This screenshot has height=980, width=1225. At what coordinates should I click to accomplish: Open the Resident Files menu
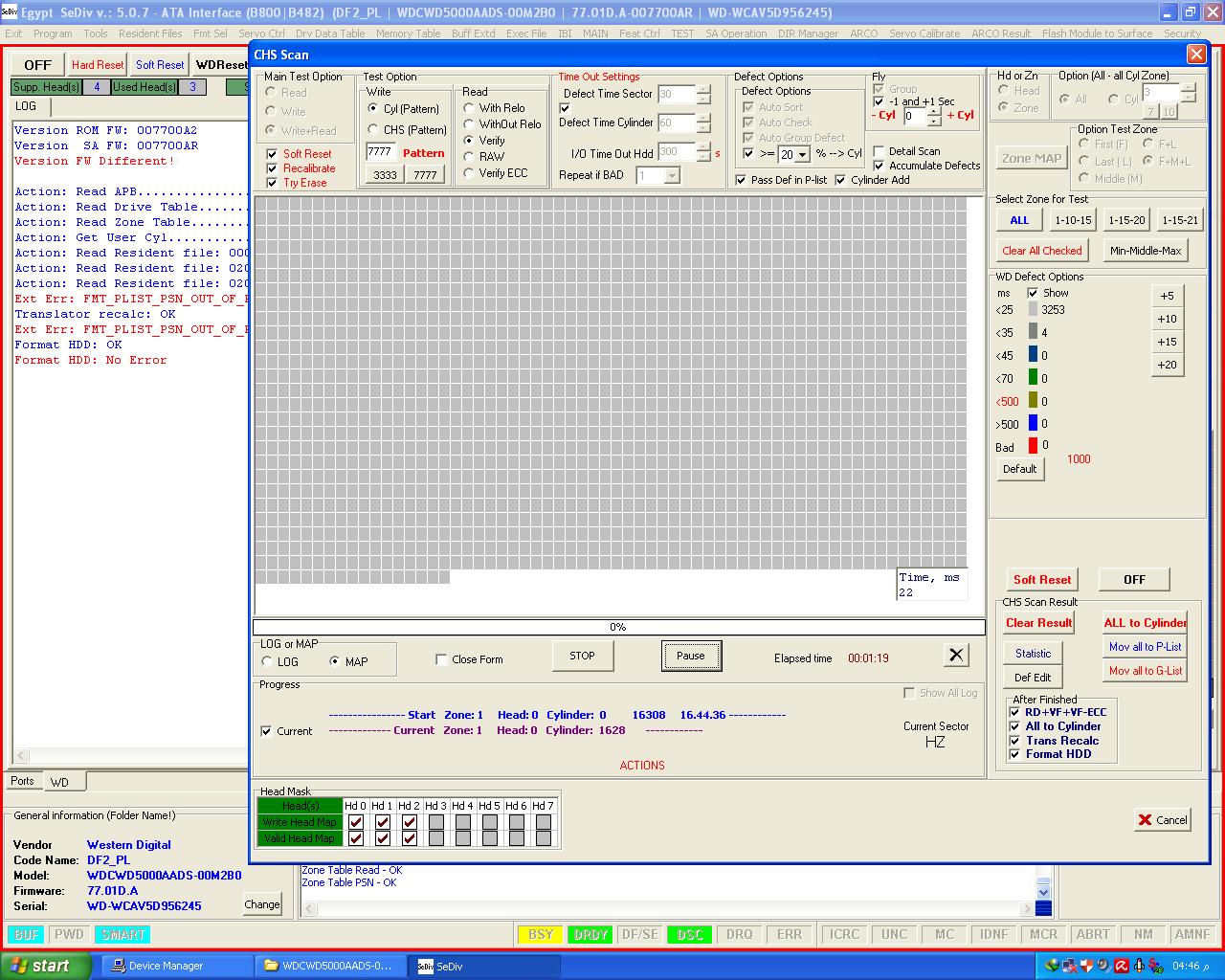coord(150,33)
